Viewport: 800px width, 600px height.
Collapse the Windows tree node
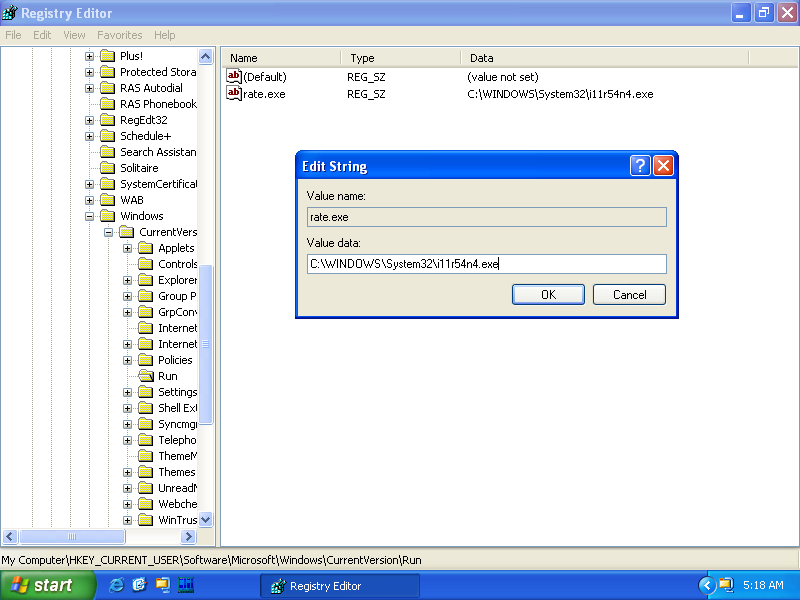coord(89,216)
